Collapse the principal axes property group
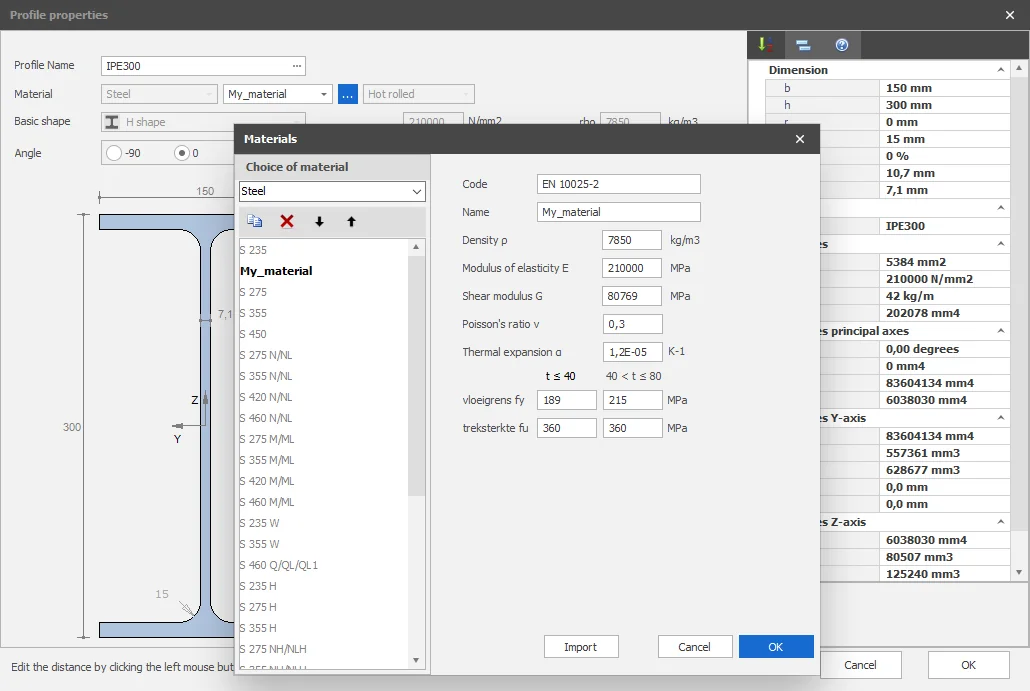 tap(1000, 331)
